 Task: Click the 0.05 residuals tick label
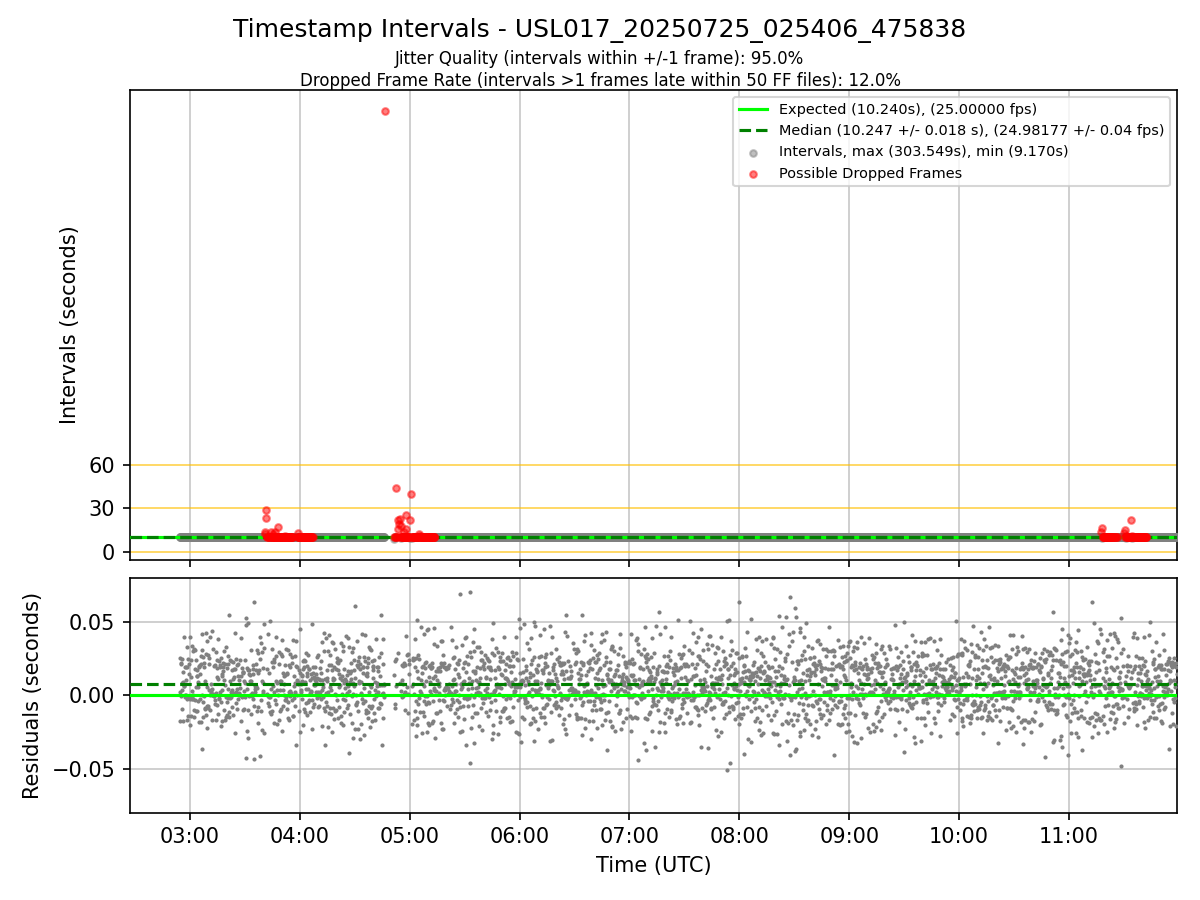coord(94,622)
